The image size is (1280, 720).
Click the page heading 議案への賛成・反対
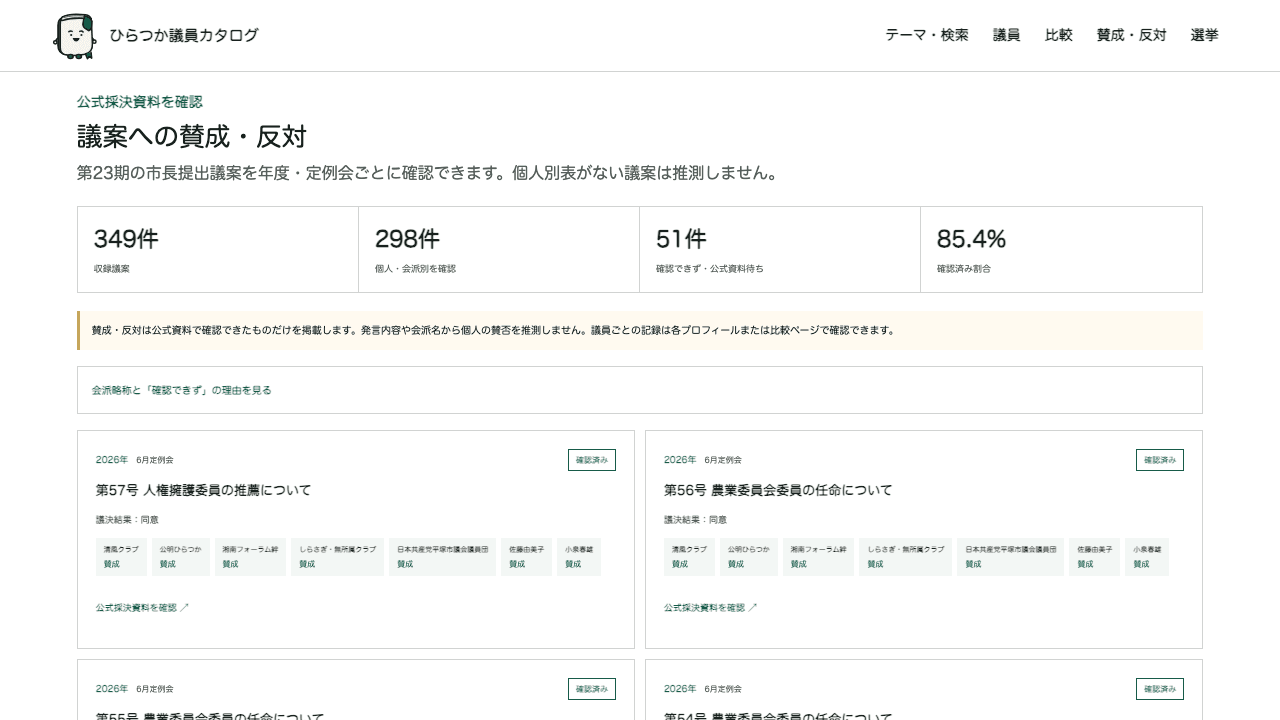pos(192,137)
